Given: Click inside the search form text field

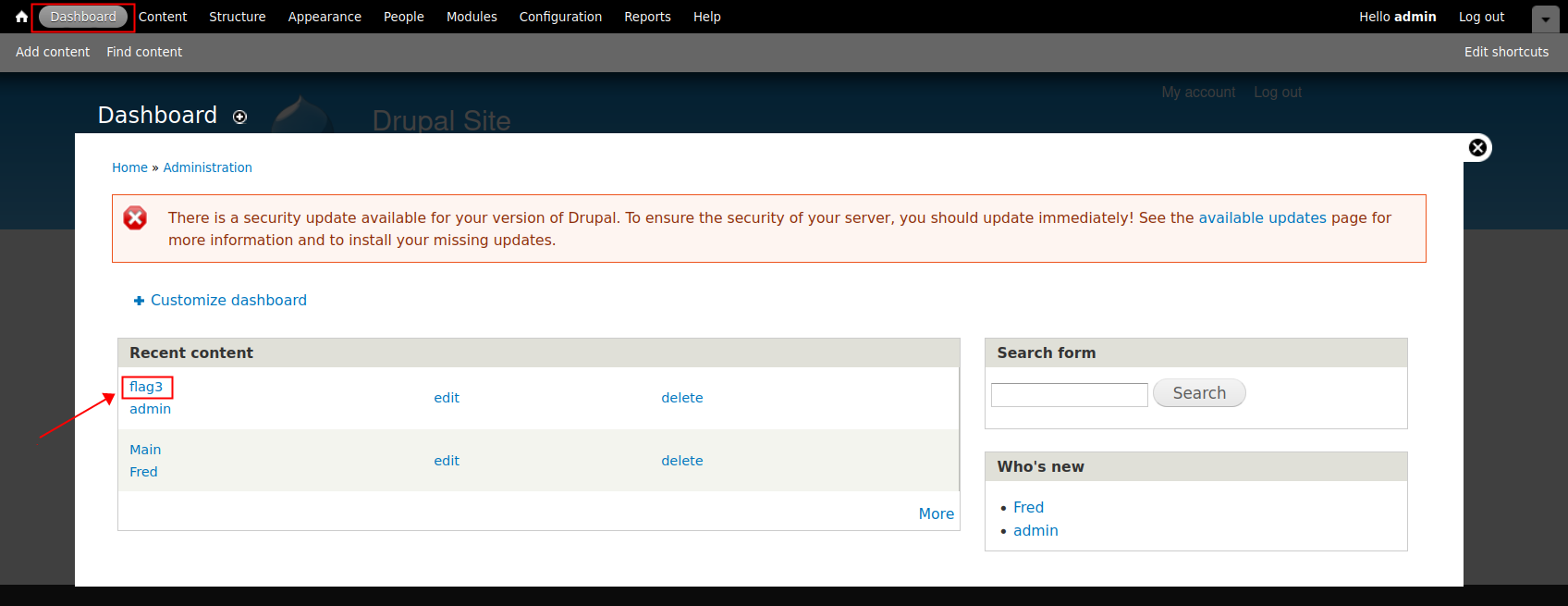Looking at the screenshot, I should pyautogui.click(x=1069, y=394).
